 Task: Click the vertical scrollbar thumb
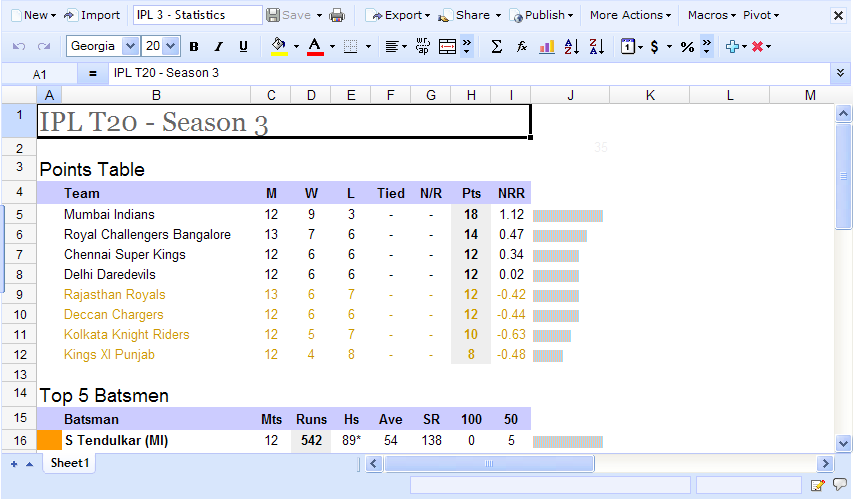843,176
